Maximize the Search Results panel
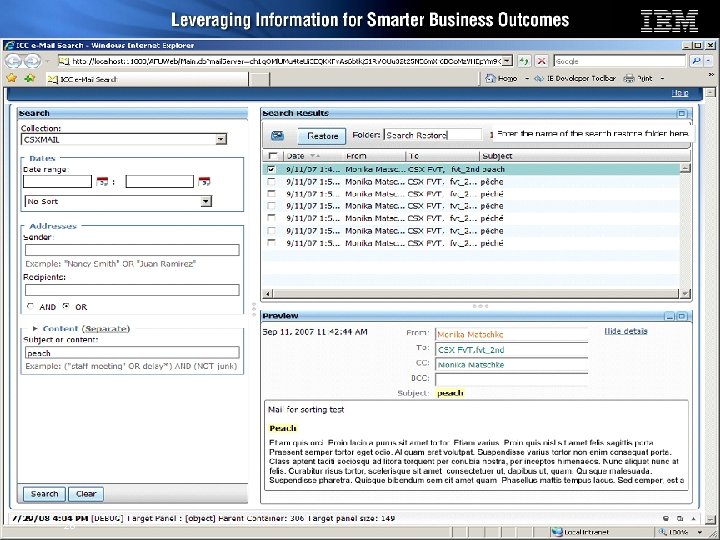This screenshot has width=720, height=540. click(x=682, y=113)
